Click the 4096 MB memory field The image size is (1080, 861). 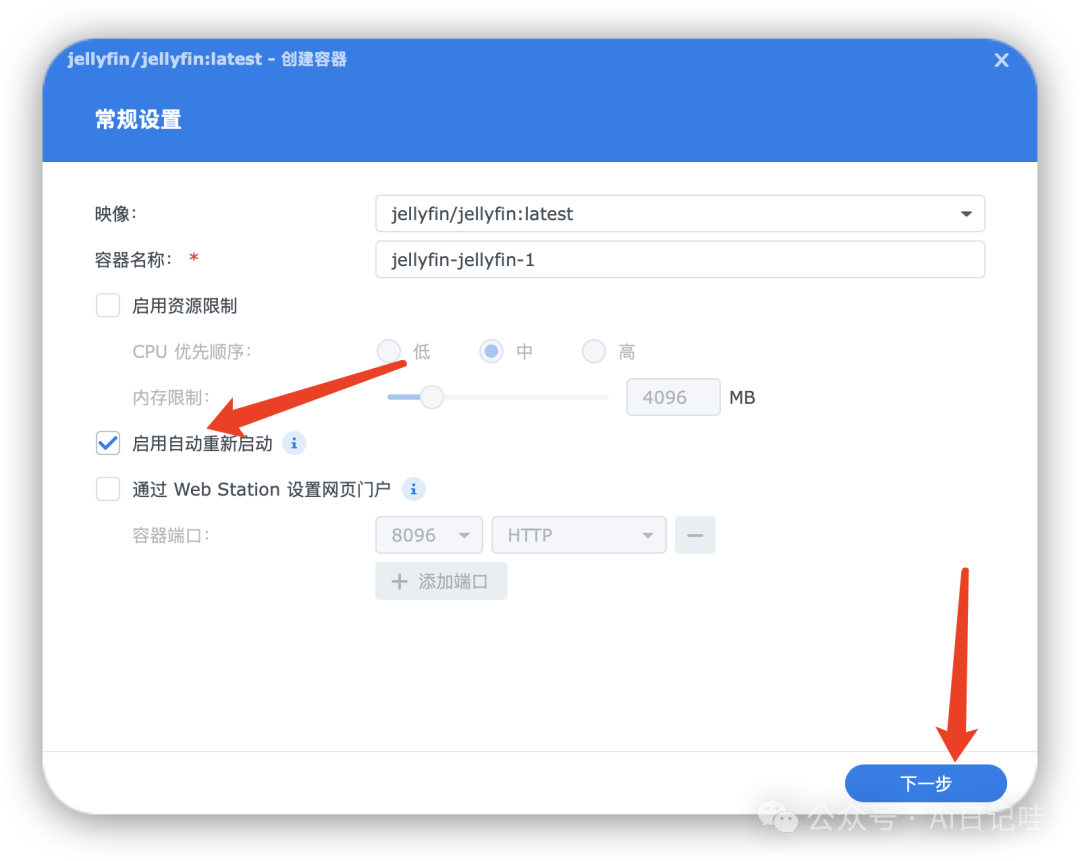coord(673,397)
